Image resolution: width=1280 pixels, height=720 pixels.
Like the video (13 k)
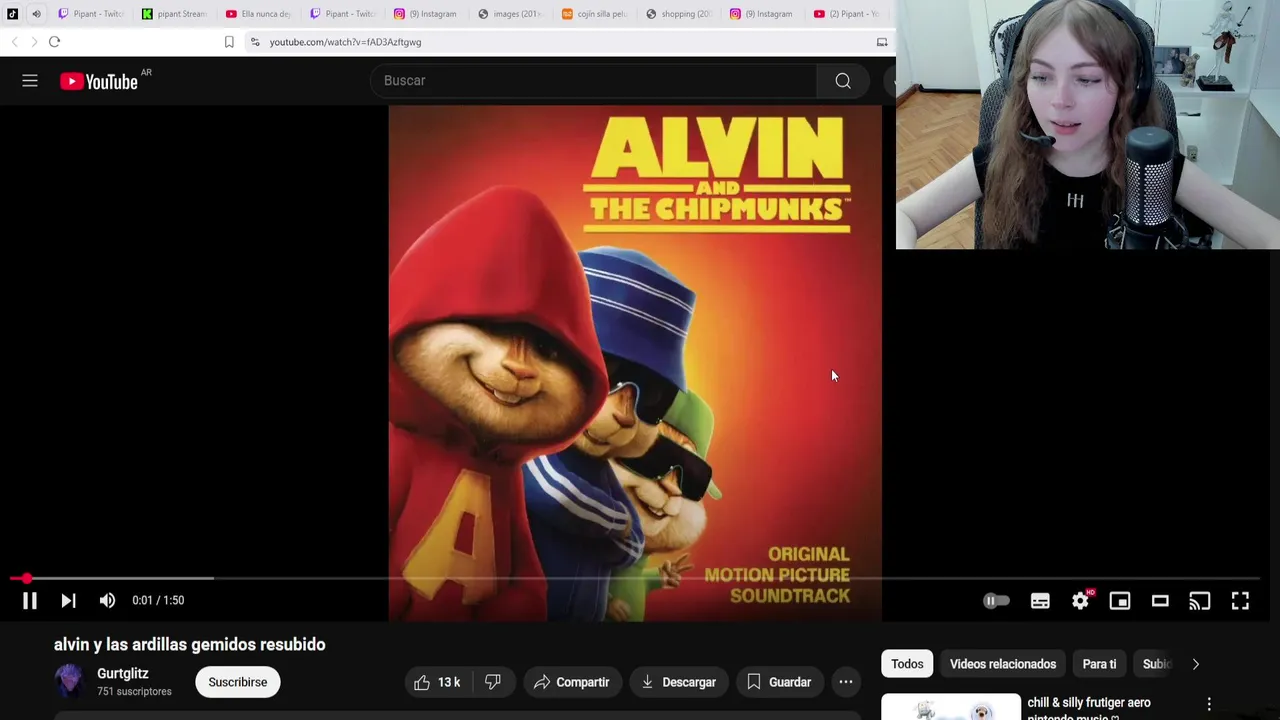[x=436, y=682]
